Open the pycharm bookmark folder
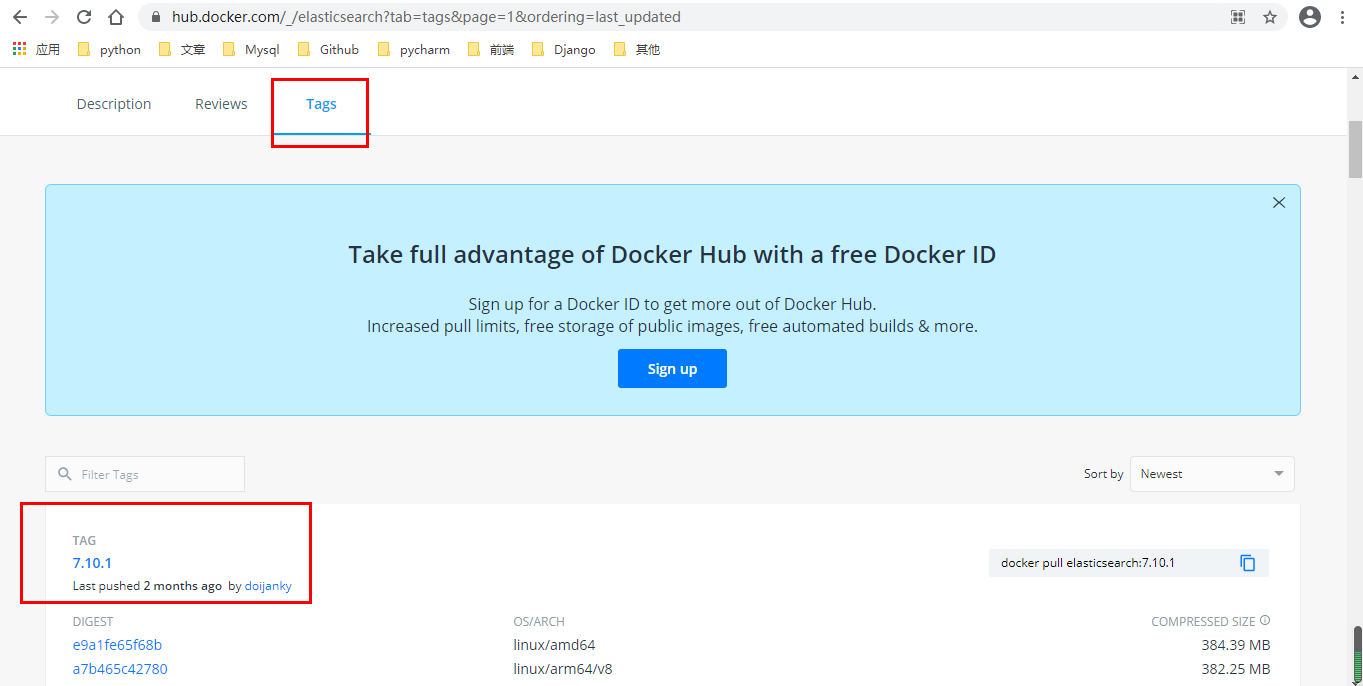Image resolution: width=1363 pixels, height=686 pixels. pos(414,49)
